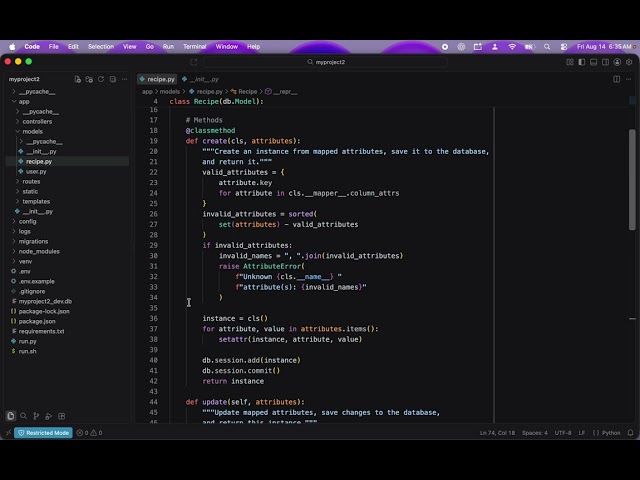
Task: Open the Selection menu
Action: coord(101,47)
